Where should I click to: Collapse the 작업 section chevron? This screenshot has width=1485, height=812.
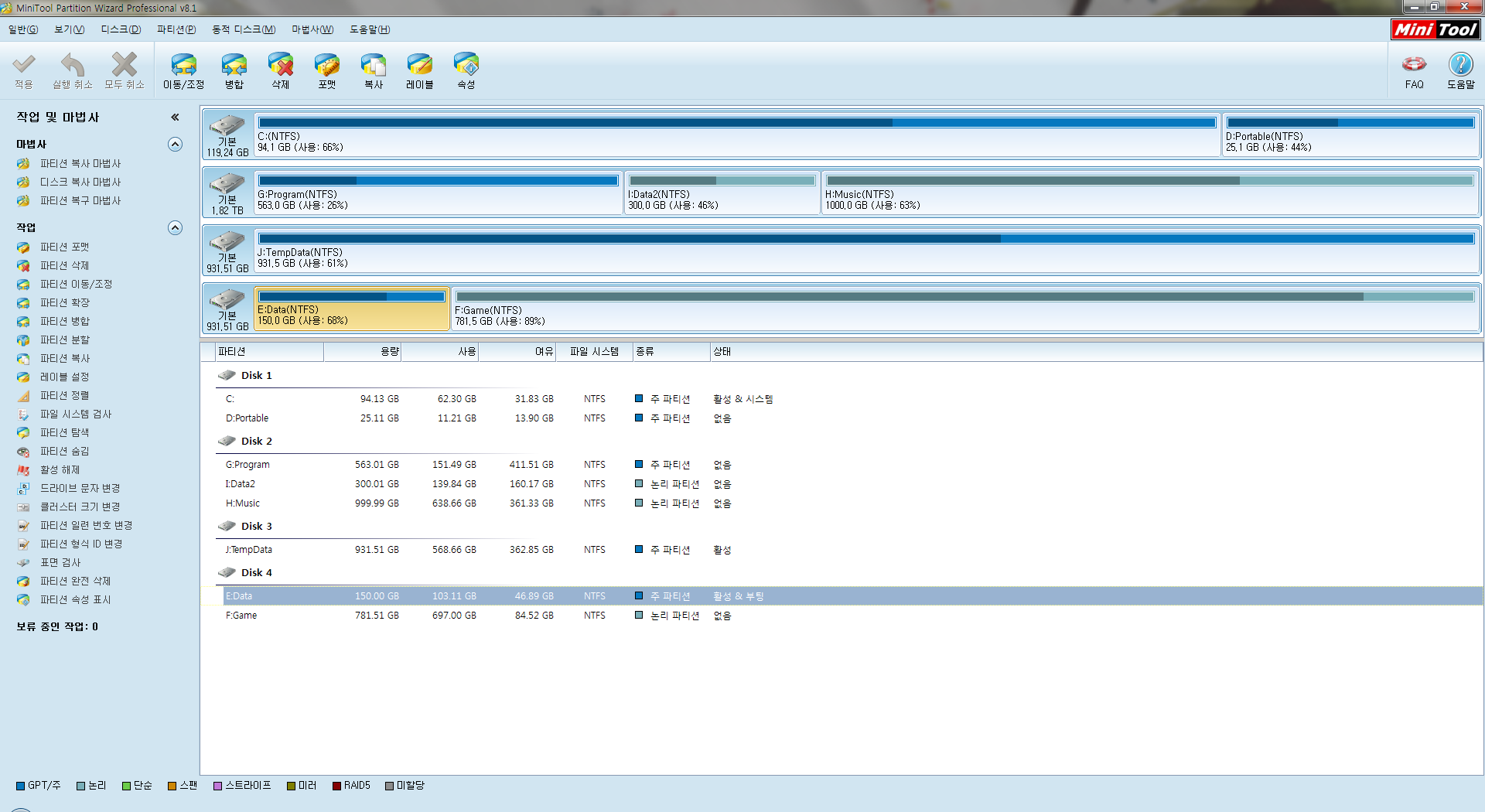[x=176, y=228]
